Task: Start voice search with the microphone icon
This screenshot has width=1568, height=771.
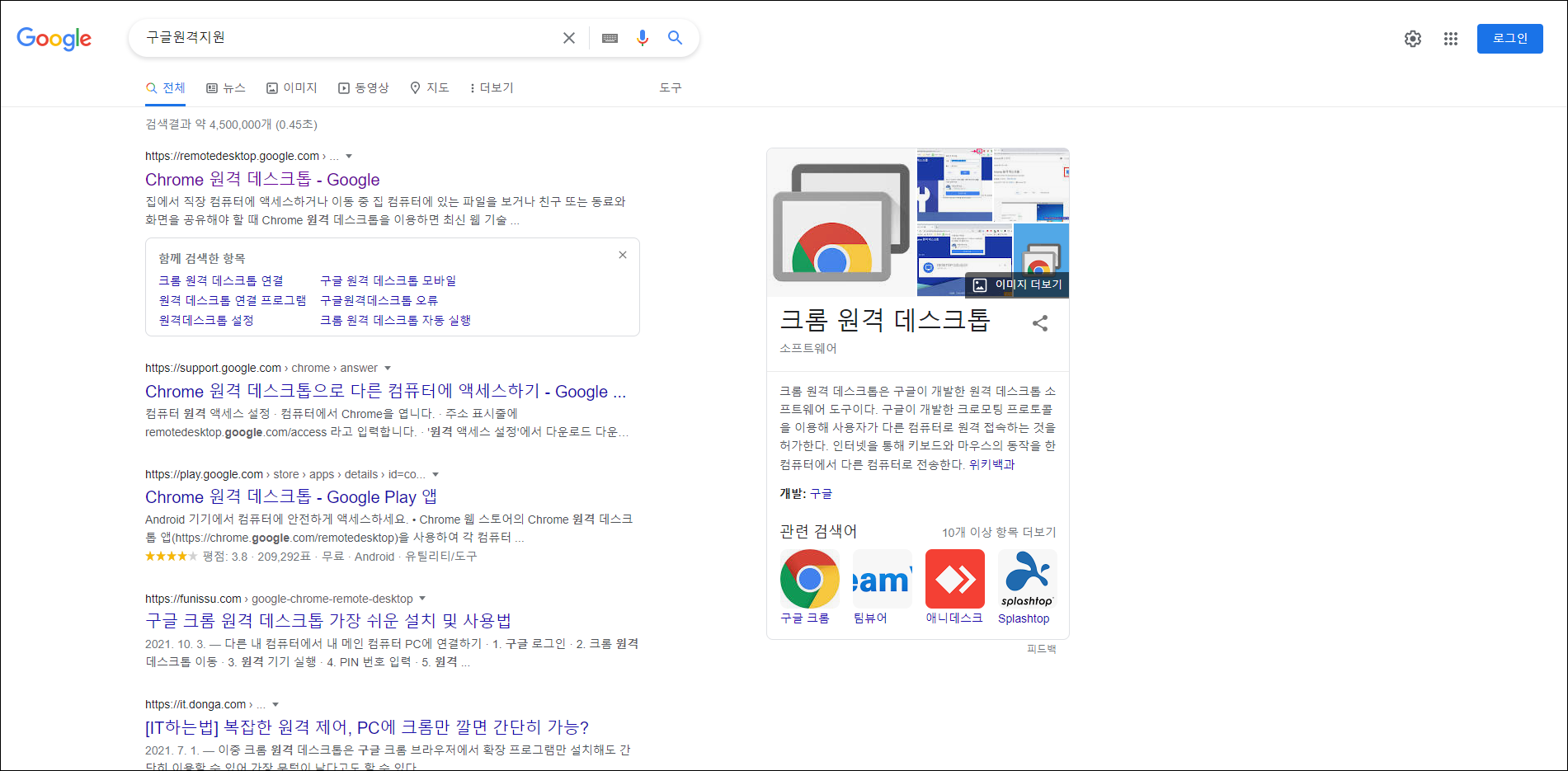Action: [643, 38]
